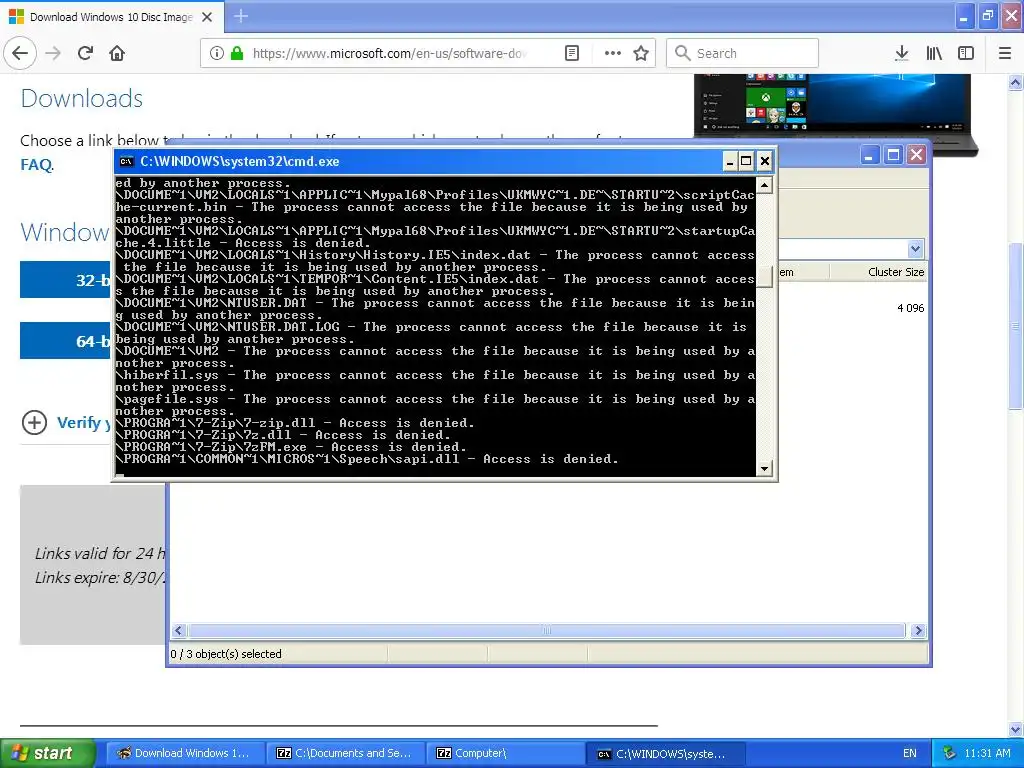Screen dimensions: 1024x768
Task: Click the system tray icon beside clock
Action: (x=950, y=753)
